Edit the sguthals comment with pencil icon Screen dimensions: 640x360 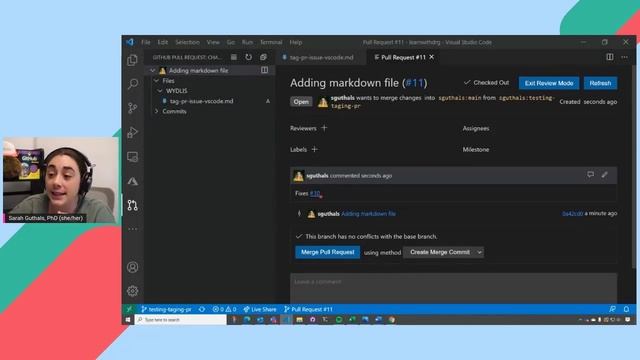pyautogui.click(x=604, y=175)
